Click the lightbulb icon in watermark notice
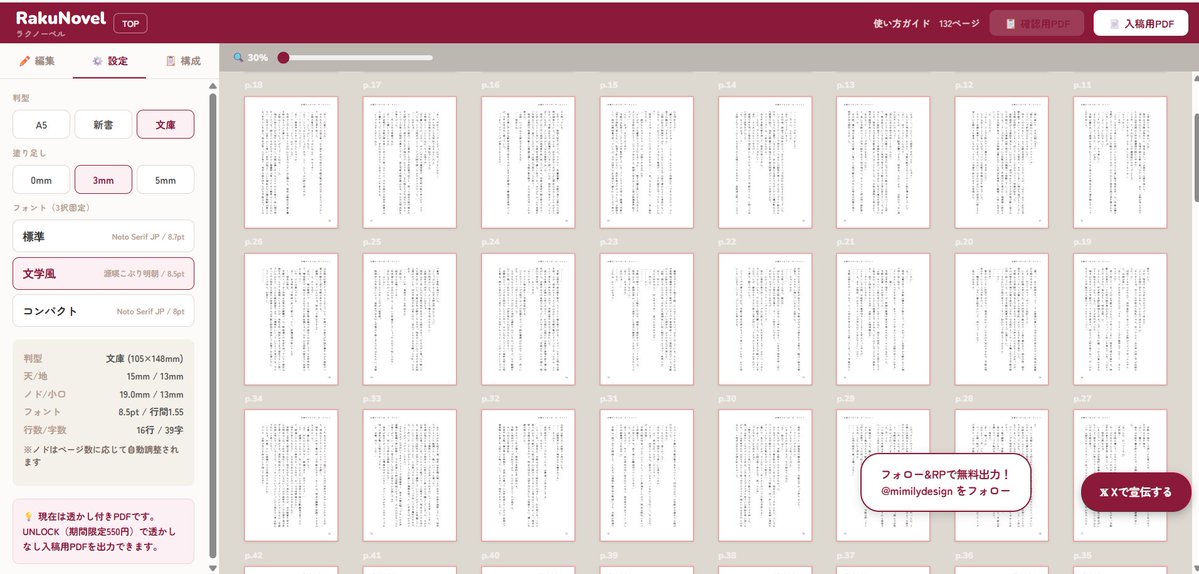This screenshot has height=574, width=1199. coord(28,518)
